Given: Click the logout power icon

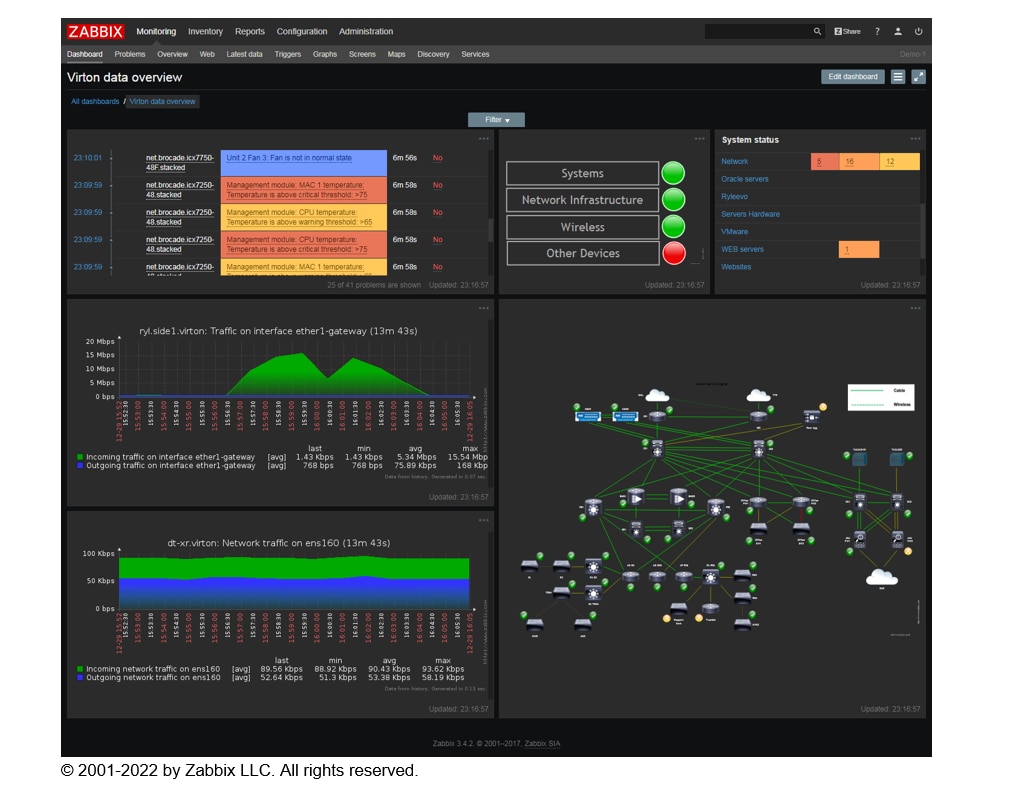Looking at the screenshot, I should [x=918, y=31].
